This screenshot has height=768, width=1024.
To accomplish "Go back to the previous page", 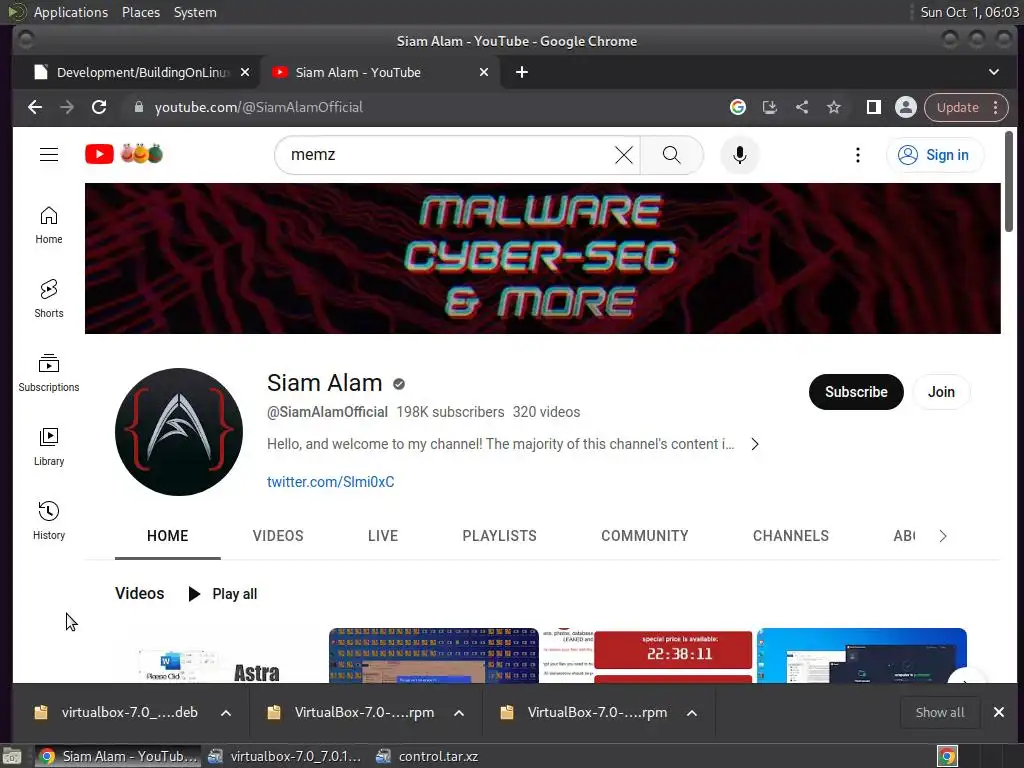I will pyautogui.click(x=35, y=107).
